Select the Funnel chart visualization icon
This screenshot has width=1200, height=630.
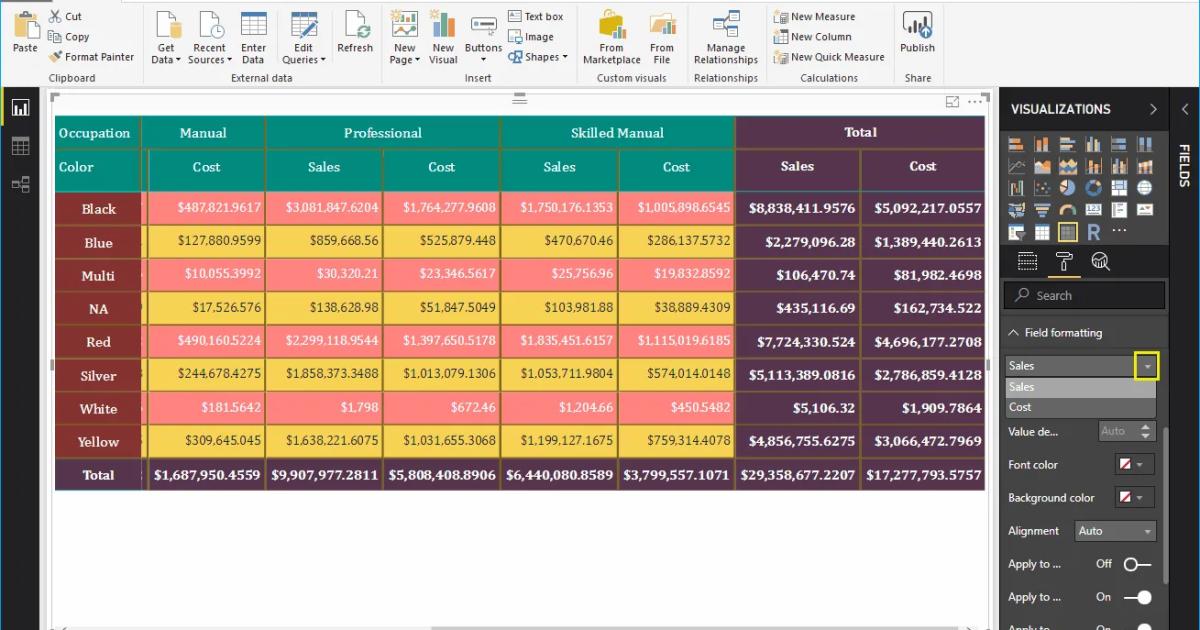(x=1043, y=208)
